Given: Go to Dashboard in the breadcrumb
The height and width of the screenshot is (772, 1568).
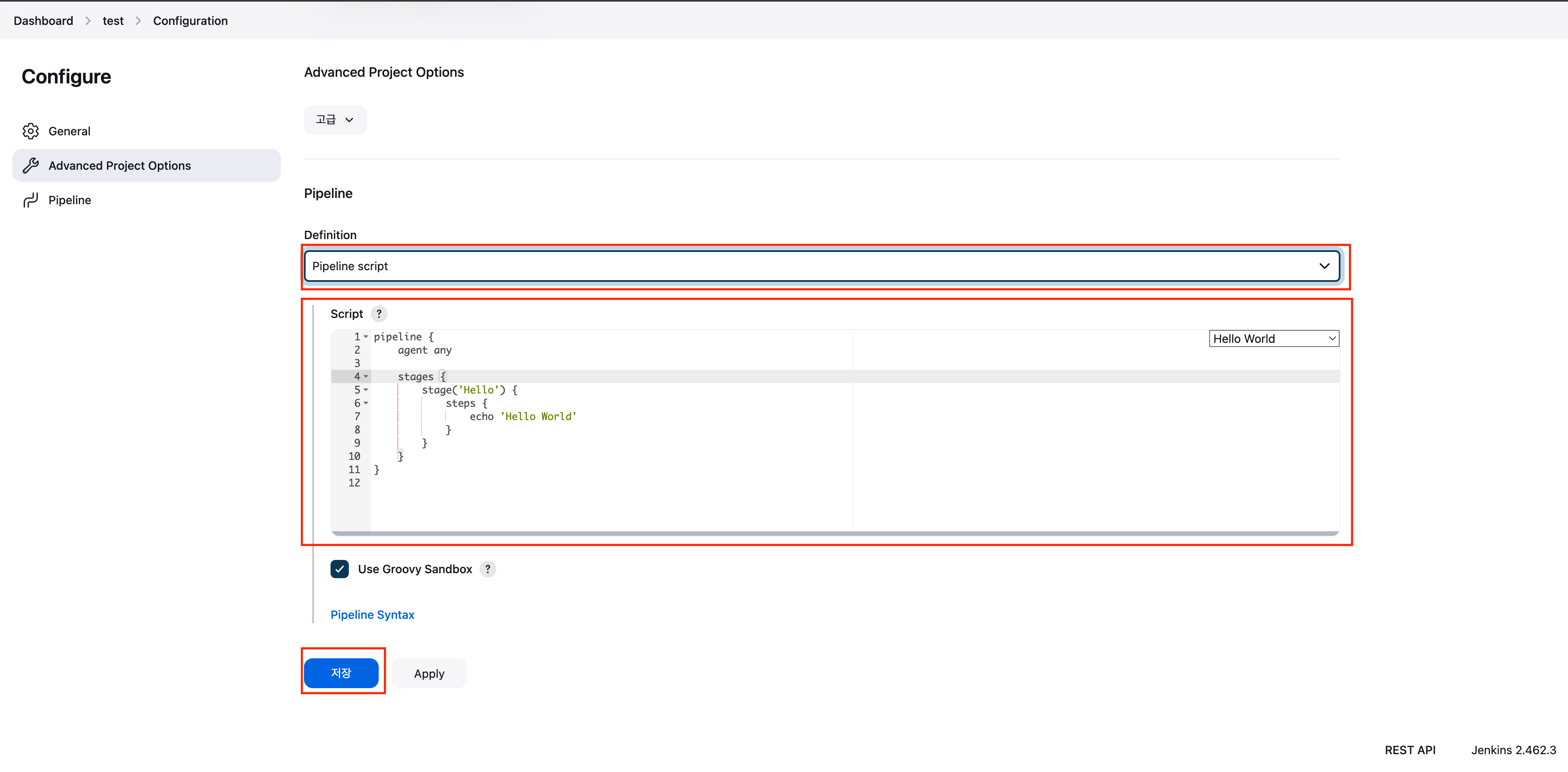Looking at the screenshot, I should point(43,21).
